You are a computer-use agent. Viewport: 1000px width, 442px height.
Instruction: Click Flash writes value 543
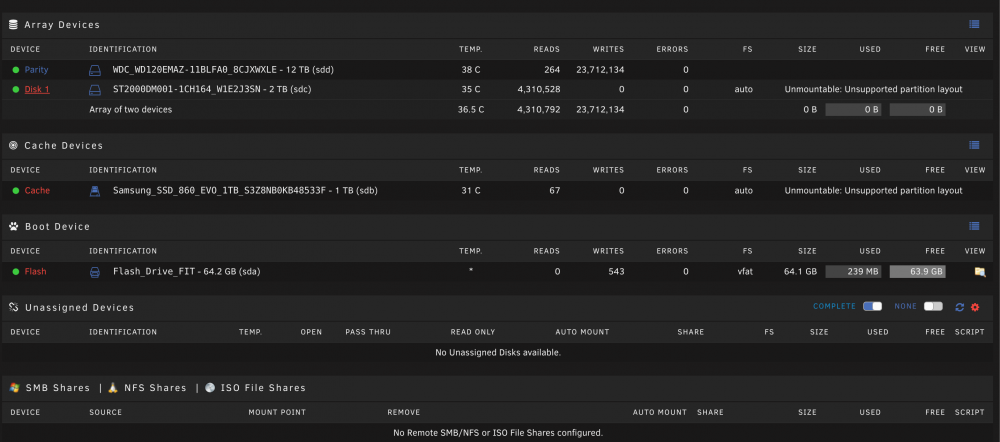[616, 272]
